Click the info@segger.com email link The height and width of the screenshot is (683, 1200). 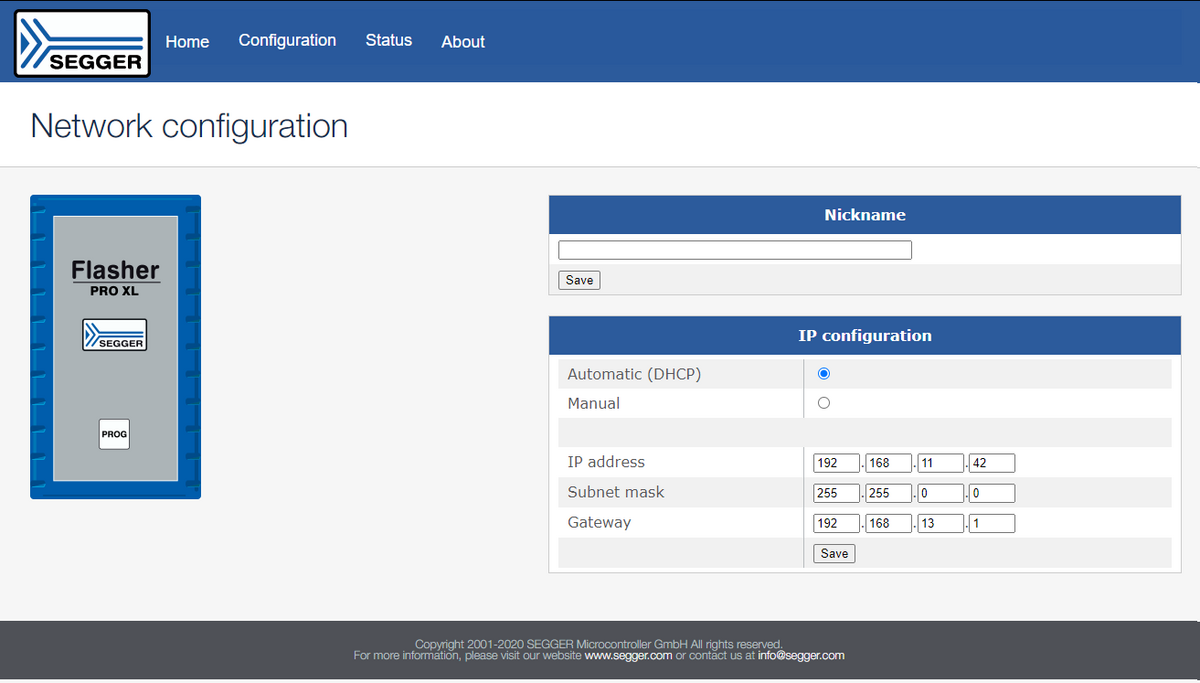click(801, 656)
